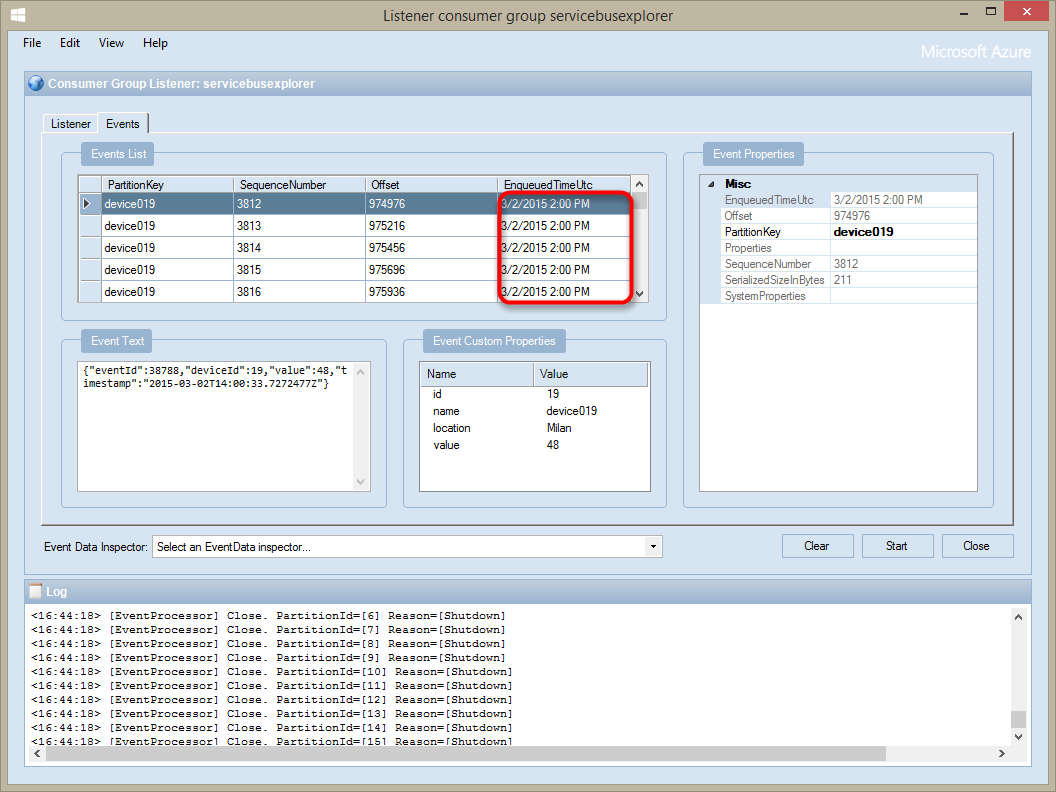Open the View menu

pyautogui.click(x=111, y=43)
